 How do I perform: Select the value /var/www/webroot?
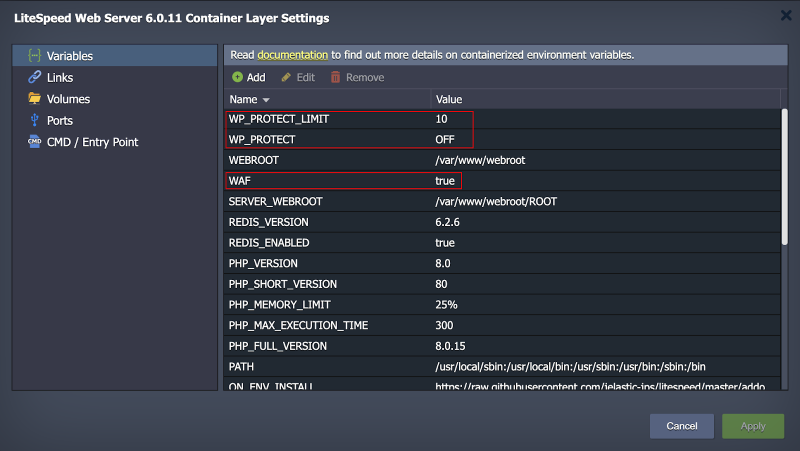pyautogui.click(x=480, y=160)
